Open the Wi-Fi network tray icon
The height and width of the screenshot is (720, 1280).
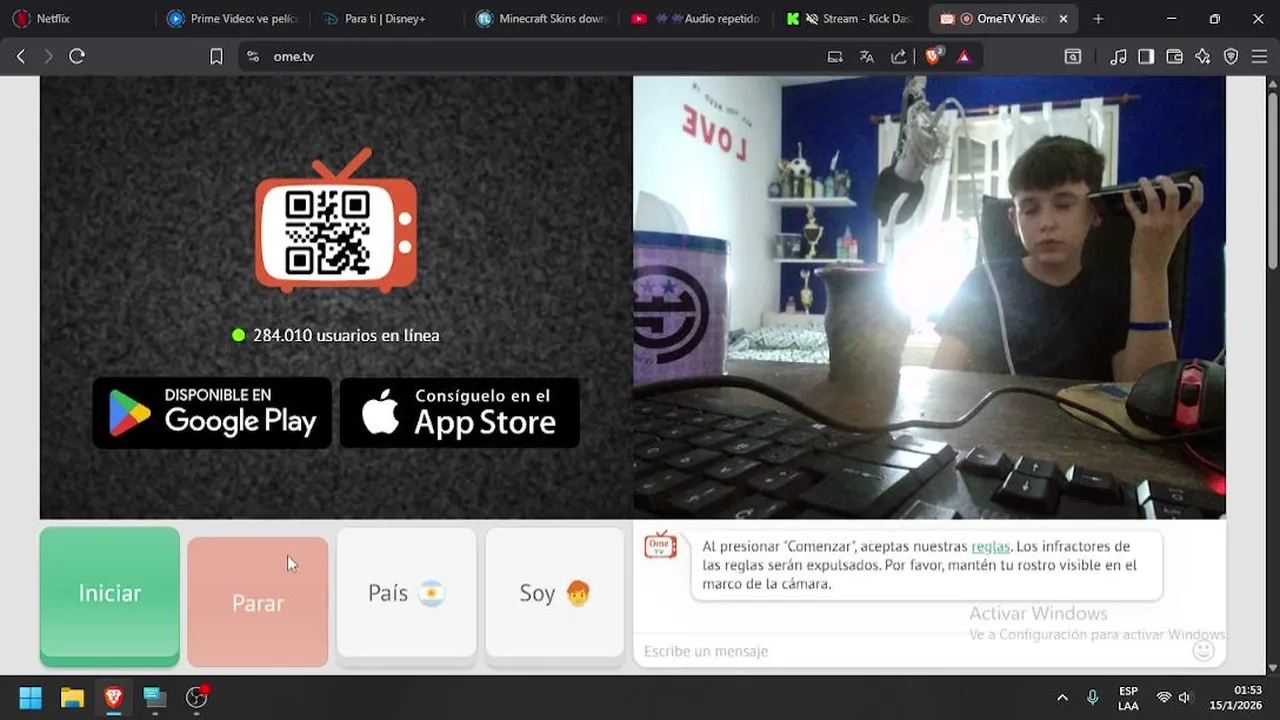click(x=1163, y=698)
